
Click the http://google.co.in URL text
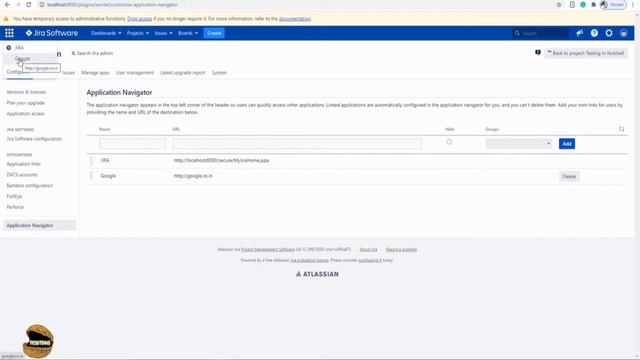[193, 176]
